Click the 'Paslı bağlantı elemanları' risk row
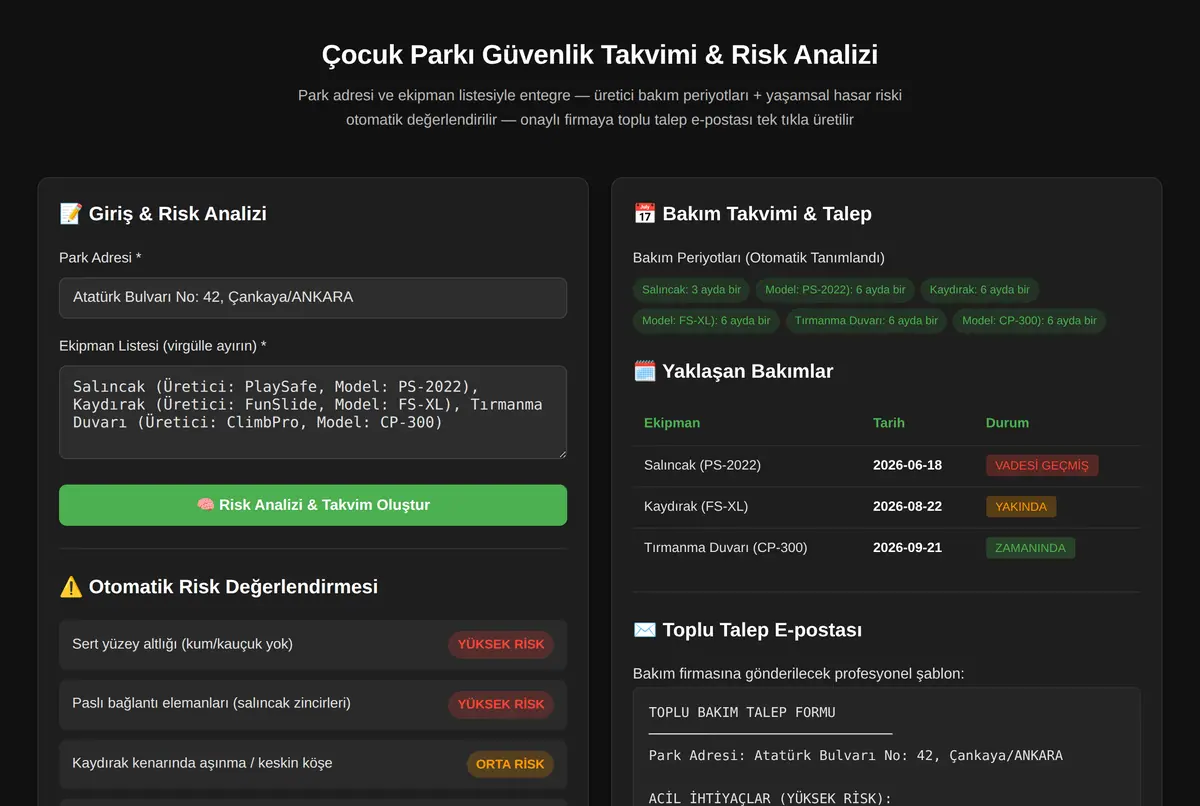The height and width of the screenshot is (806, 1200). pos(313,704)
